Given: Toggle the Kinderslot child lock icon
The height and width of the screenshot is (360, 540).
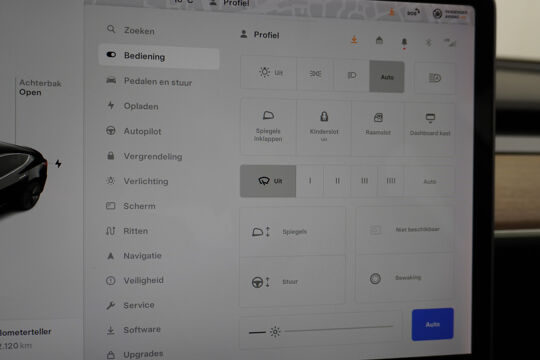Looking at the screenshot, I should pyautogui.click(x=324, y=116).
